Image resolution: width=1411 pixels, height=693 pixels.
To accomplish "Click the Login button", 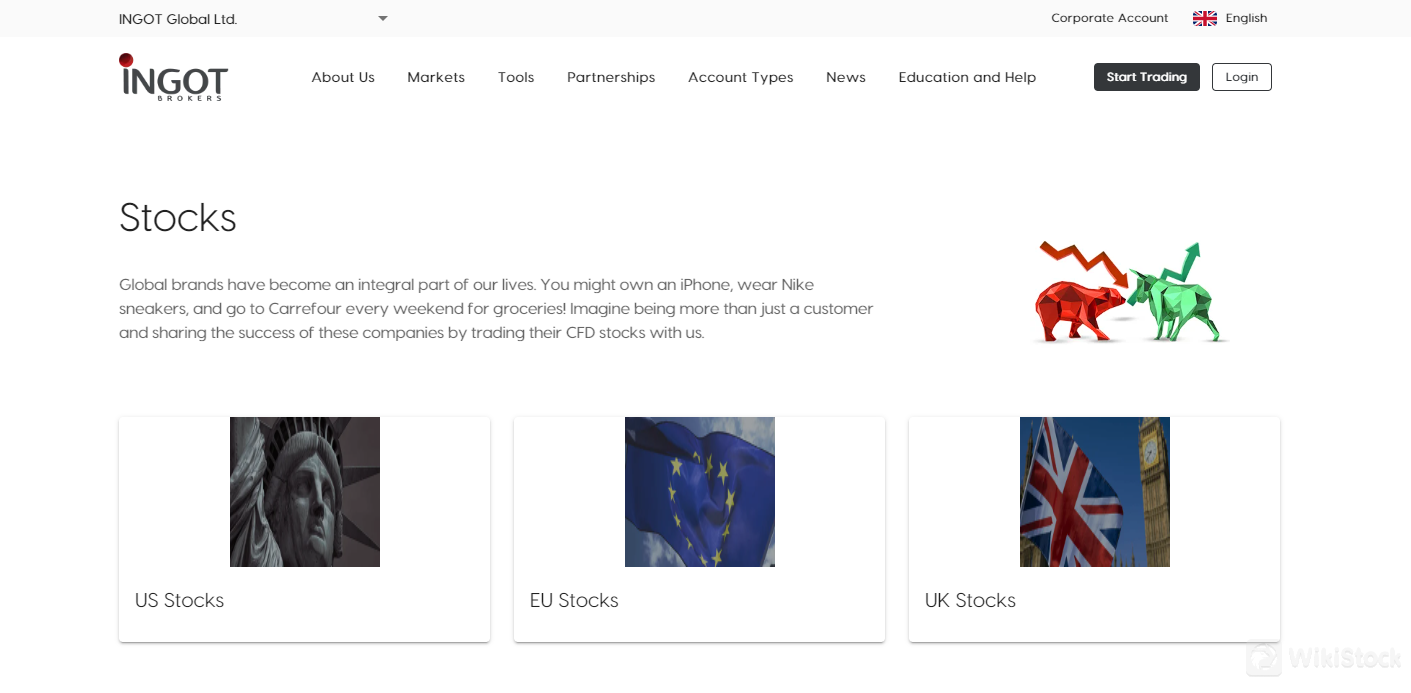I will pyautogui.click(x=1241, y=77).
